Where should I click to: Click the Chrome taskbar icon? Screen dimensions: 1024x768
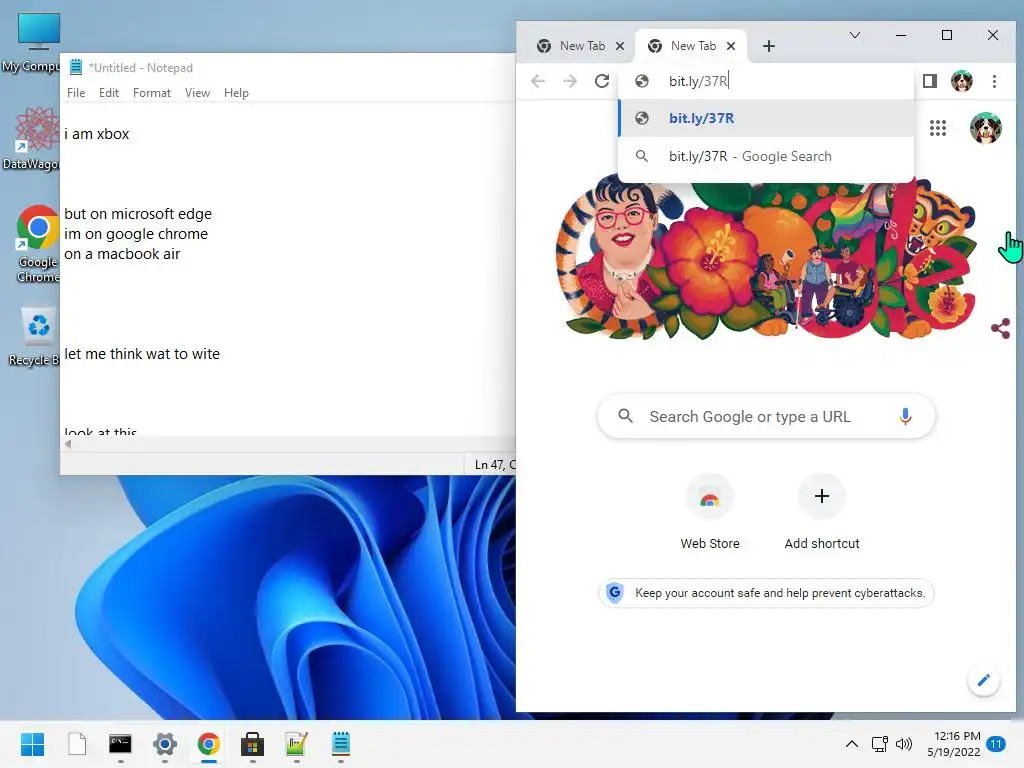pos(208,744)
